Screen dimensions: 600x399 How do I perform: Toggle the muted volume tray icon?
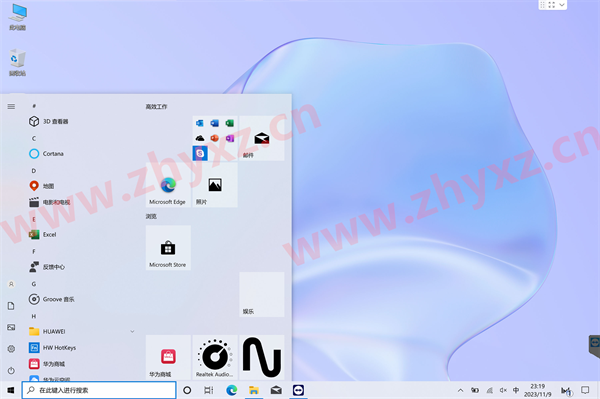point(503,390)
